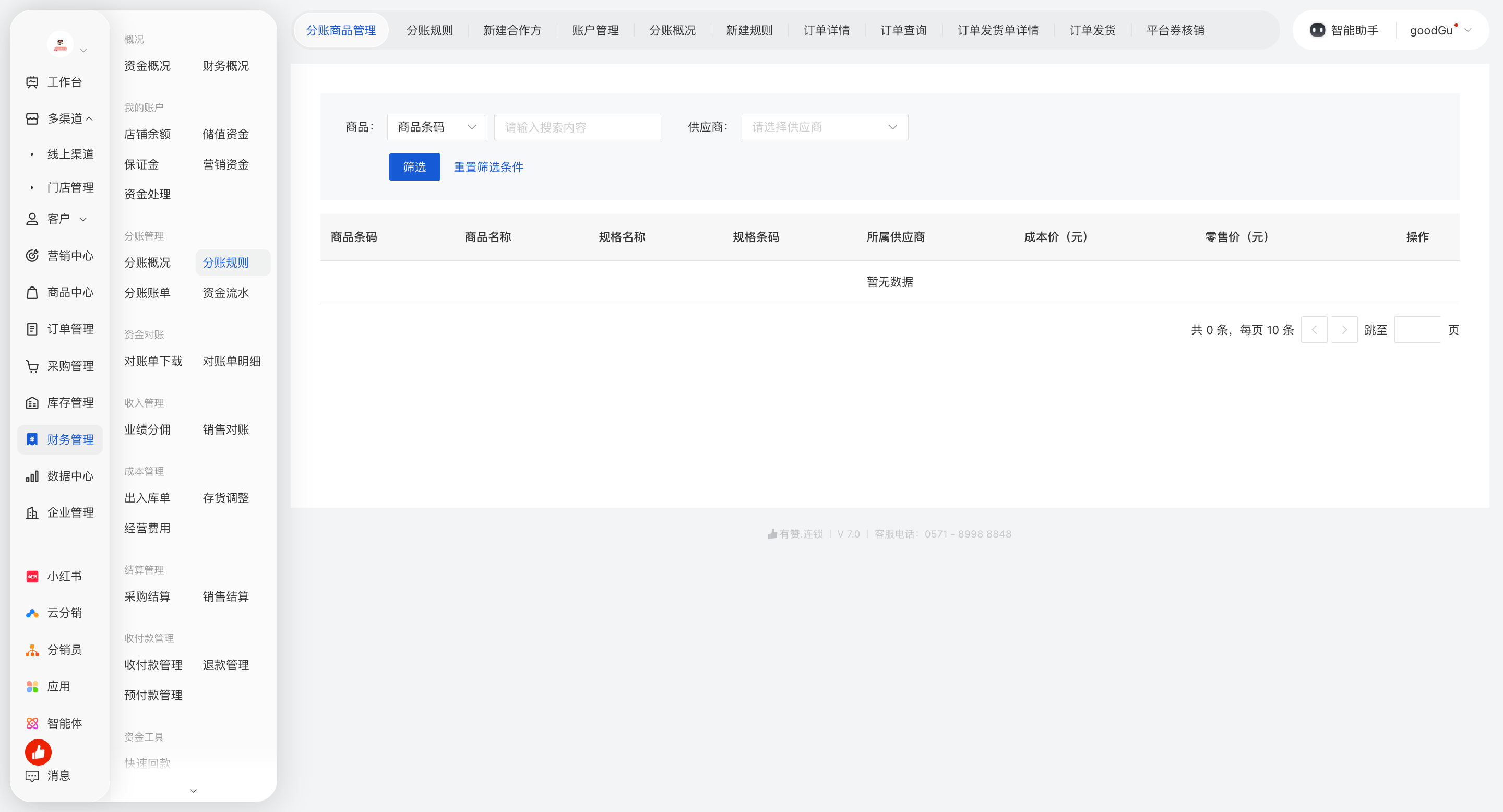Click the 小红书 red icon
1503x812 pixels.
point(32,577)
